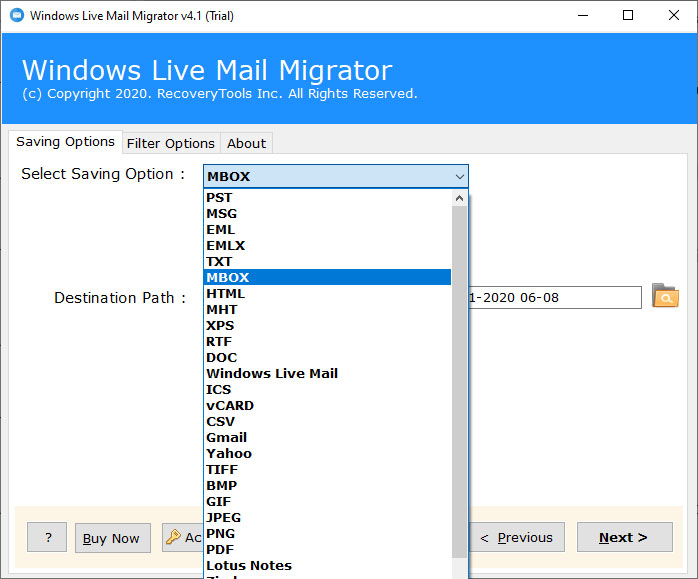This screenshot has width=698, height=579.
Task: Choose JPEG as output format
Action: (x=327, y=518)
